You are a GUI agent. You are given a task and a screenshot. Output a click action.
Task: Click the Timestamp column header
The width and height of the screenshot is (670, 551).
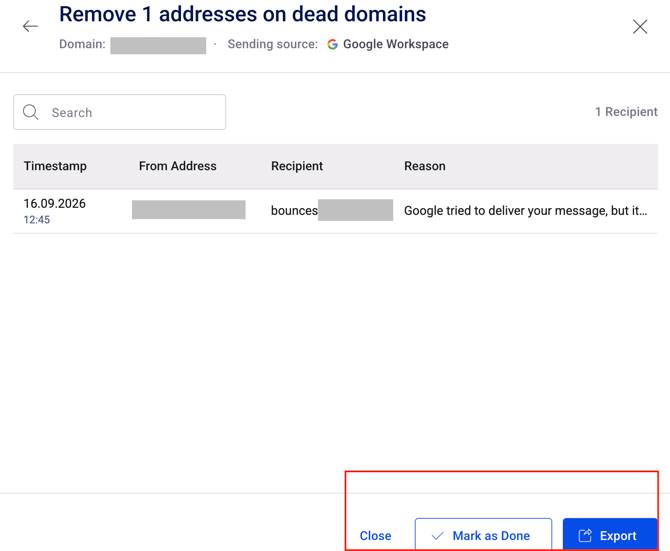click(55, 166)
